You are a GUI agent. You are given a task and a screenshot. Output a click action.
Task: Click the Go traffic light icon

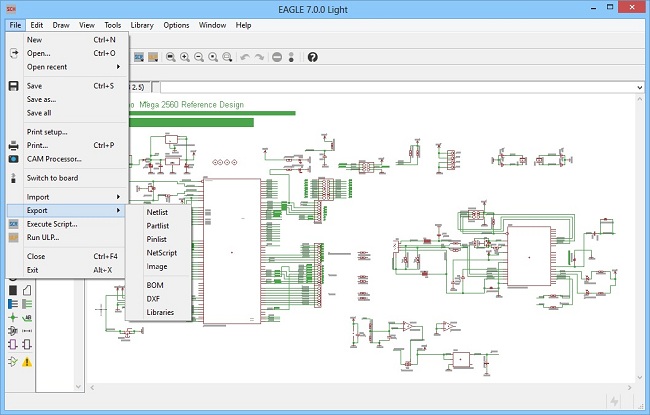[x=291, y=57]
